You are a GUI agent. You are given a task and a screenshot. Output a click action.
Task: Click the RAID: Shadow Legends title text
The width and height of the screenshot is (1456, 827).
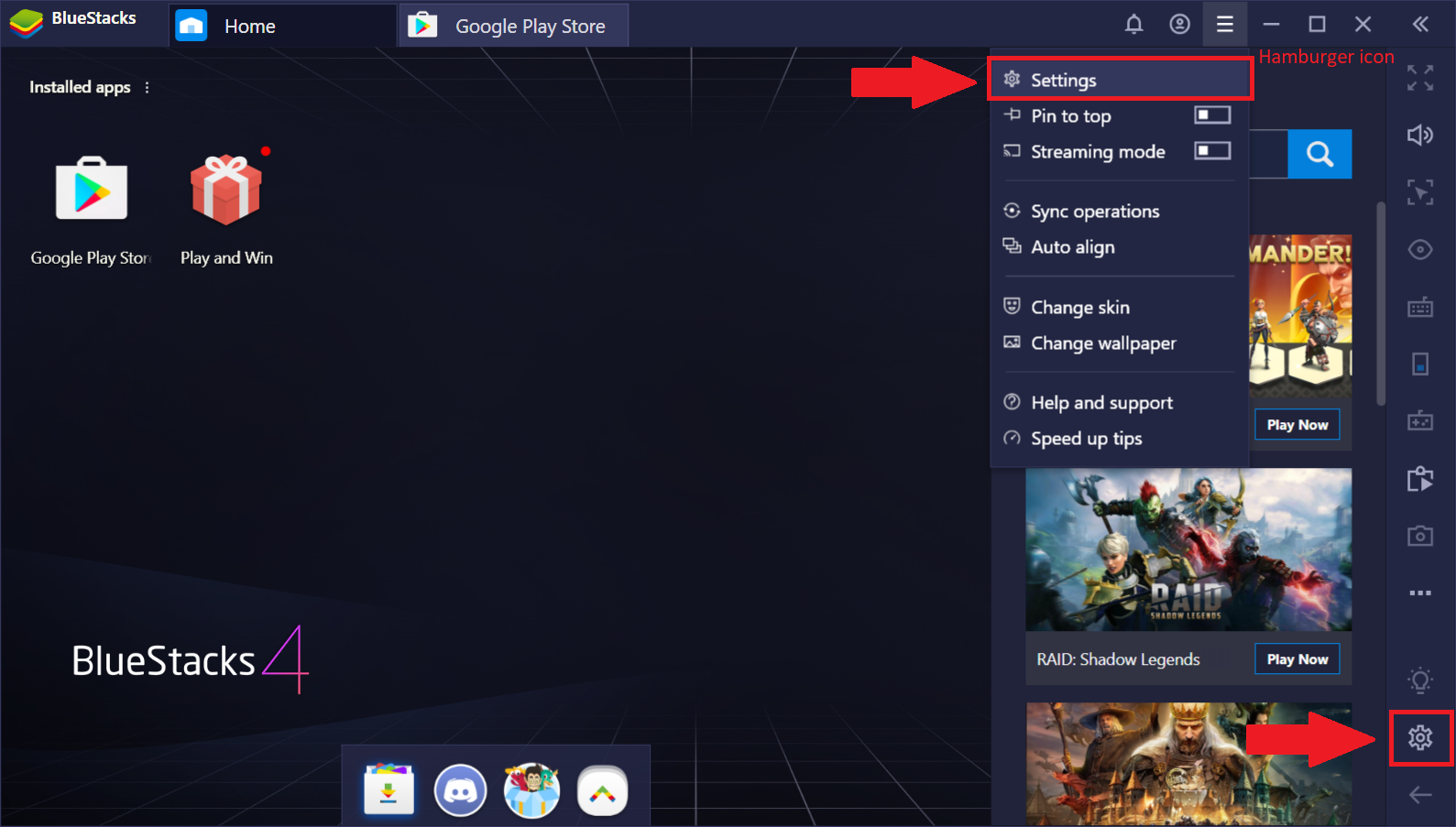tap(1118, 659)
